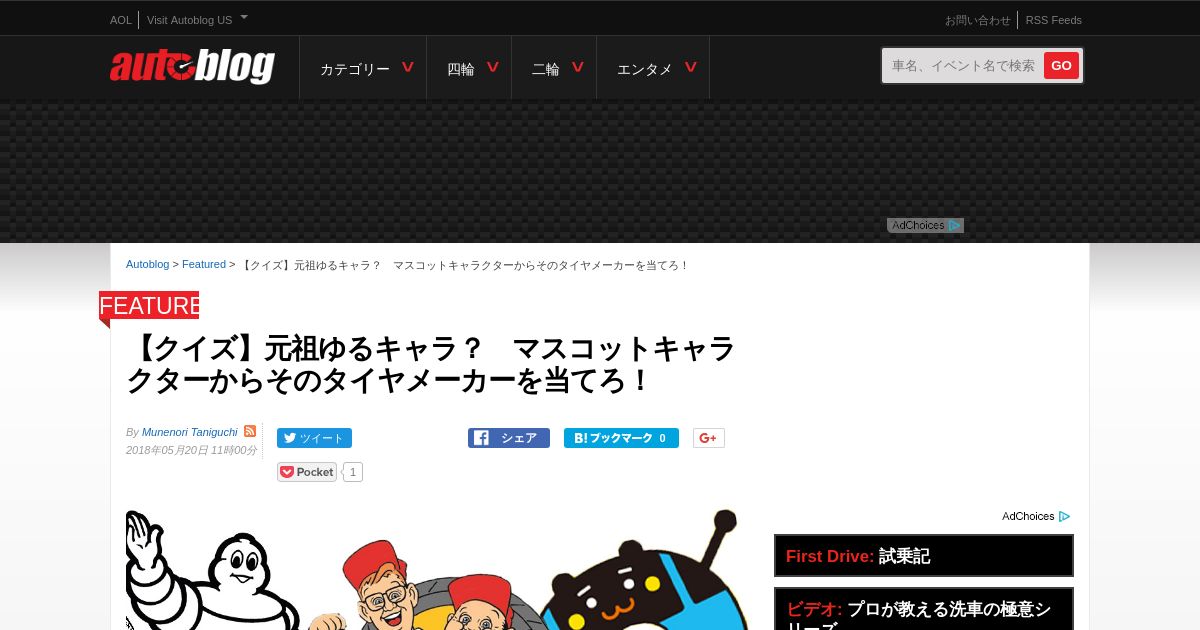
Task: Open the tire mascot article image
Action: click(x=437, y=569)
